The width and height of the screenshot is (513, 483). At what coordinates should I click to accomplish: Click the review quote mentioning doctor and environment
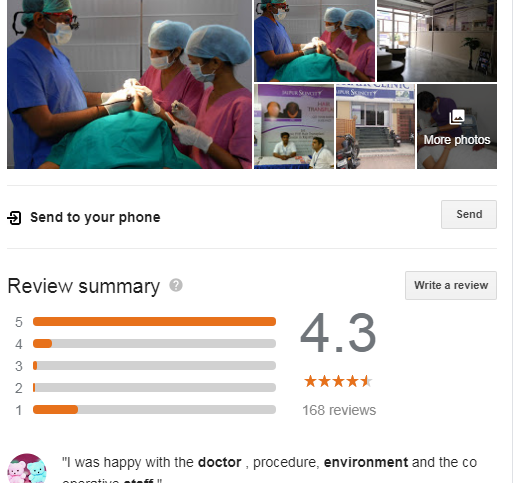pyautogui.click(x=269, y=470)
